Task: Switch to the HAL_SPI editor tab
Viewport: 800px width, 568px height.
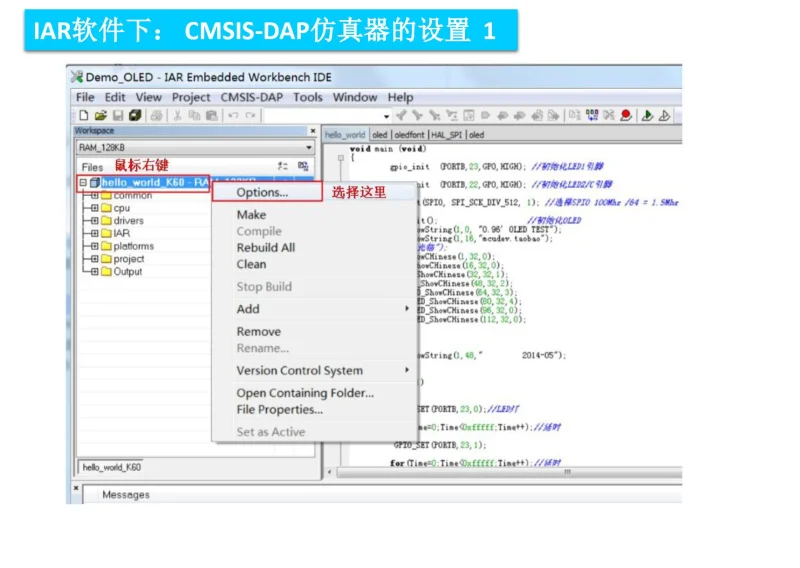Action: (x=446, y=135)
